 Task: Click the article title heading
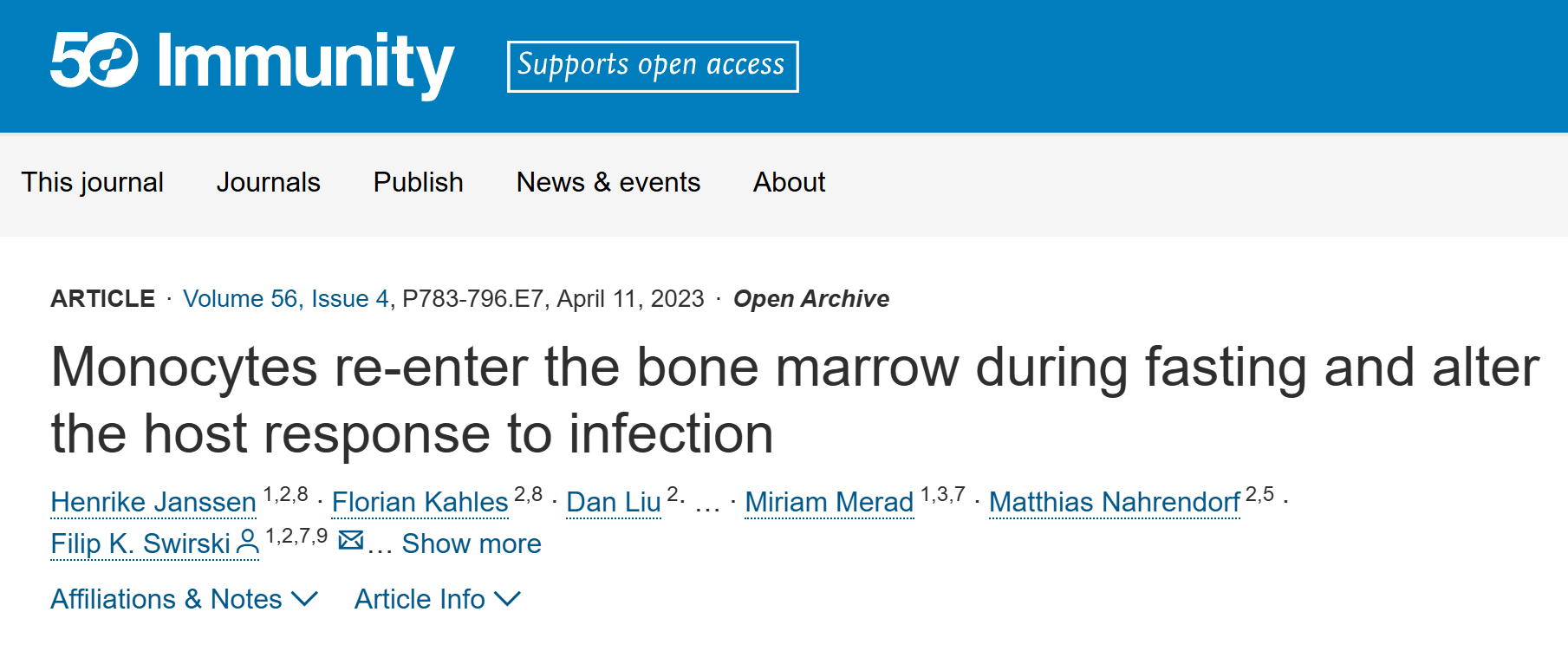[795, 400]
